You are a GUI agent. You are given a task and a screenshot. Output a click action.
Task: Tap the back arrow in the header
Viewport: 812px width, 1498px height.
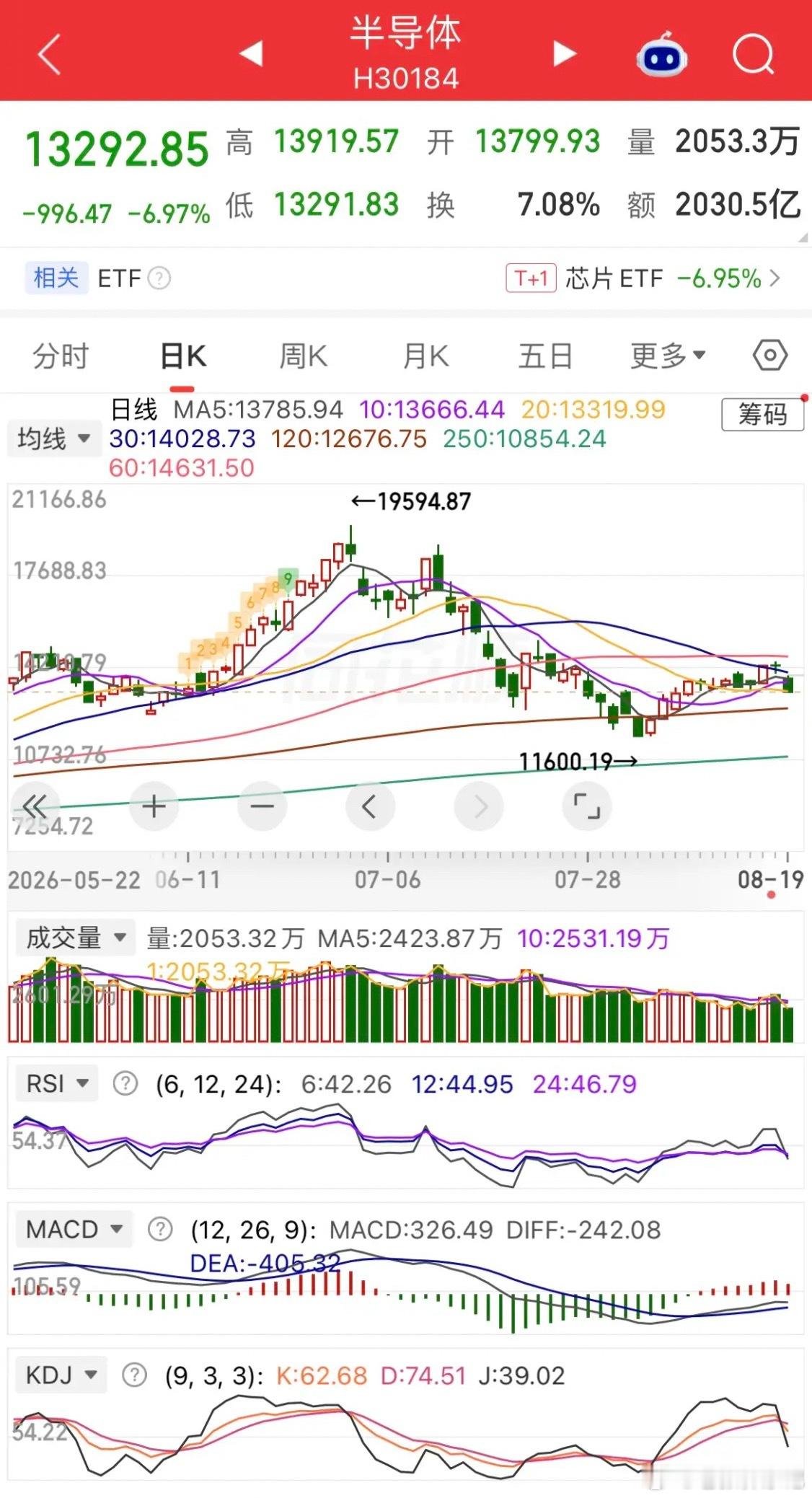[x=49, y=54]
